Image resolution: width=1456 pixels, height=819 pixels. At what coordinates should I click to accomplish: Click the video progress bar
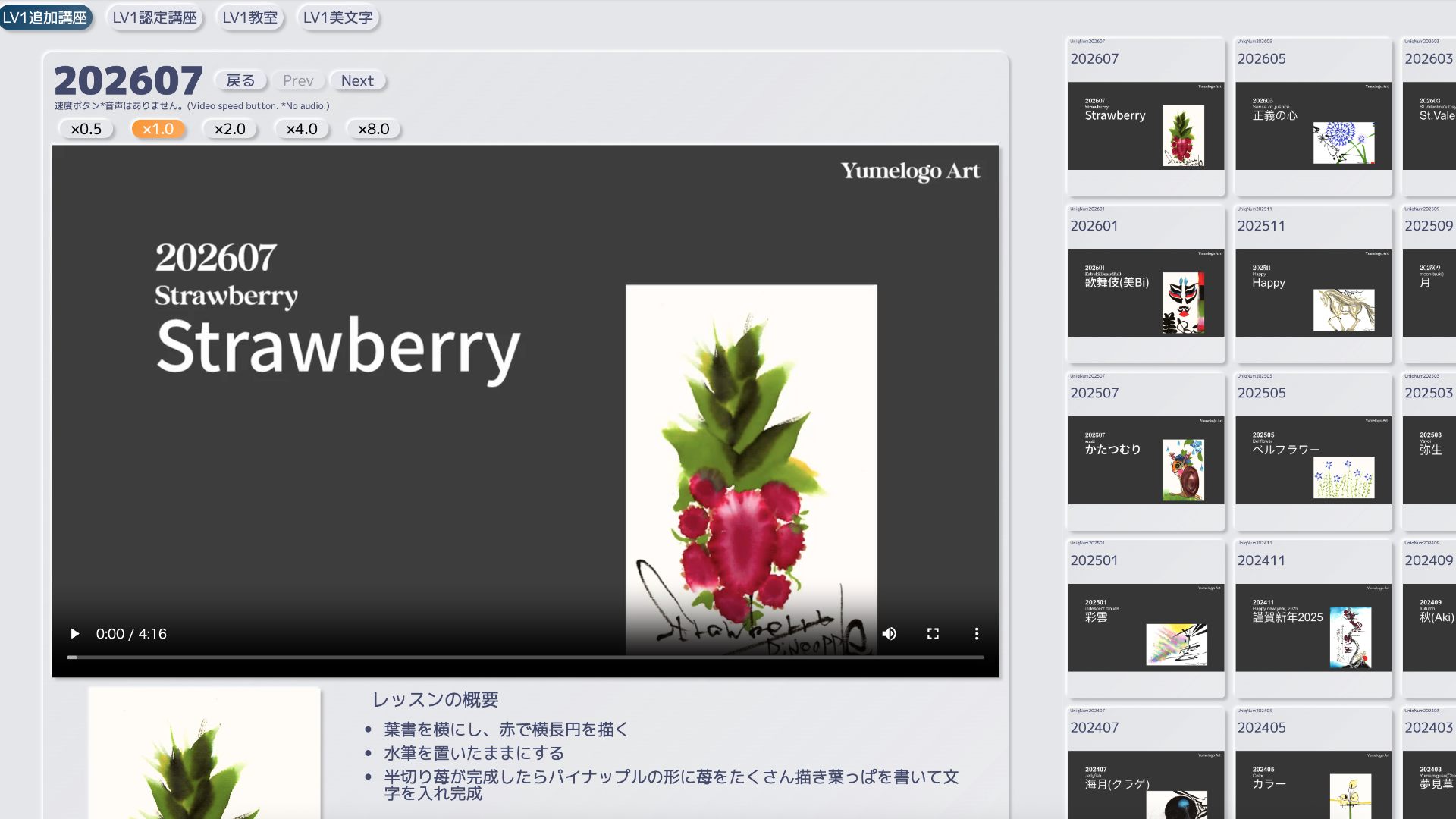coord(526,657)
